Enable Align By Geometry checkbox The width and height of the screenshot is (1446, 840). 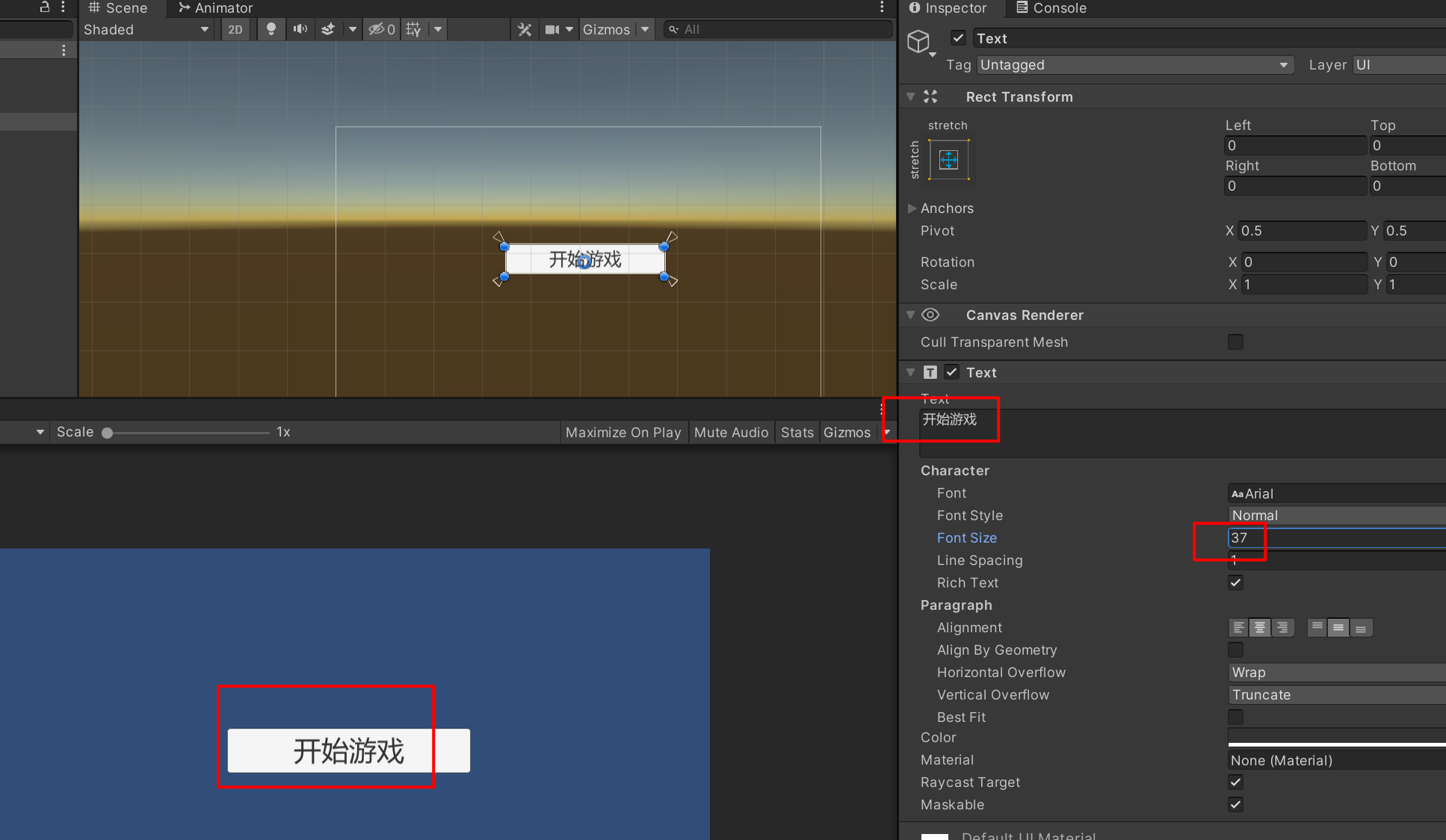[1235, 649]
